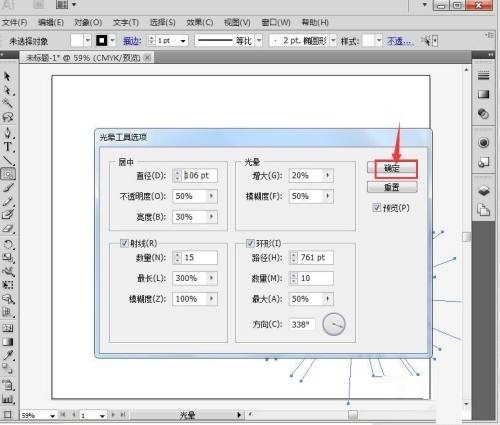This screenshot has height=425, width=500.
Task: Select the Type (T) tool
Action: 7,147
